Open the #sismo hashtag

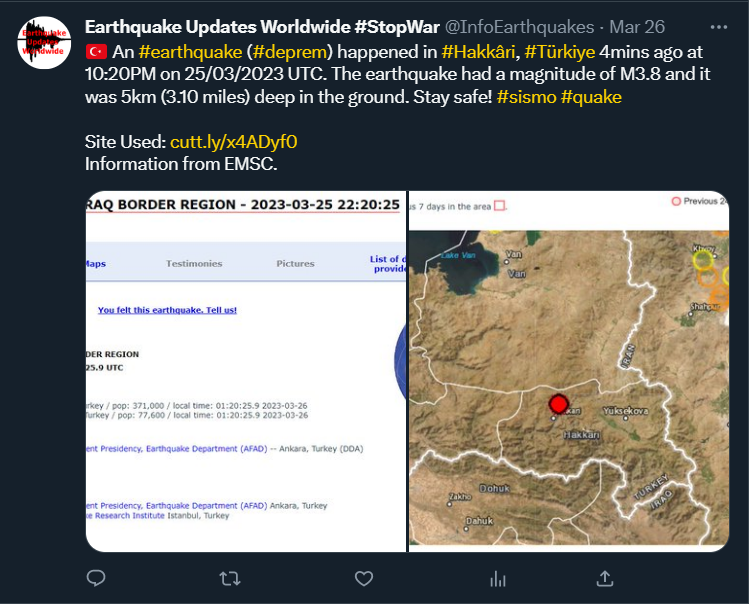(525, 96)
